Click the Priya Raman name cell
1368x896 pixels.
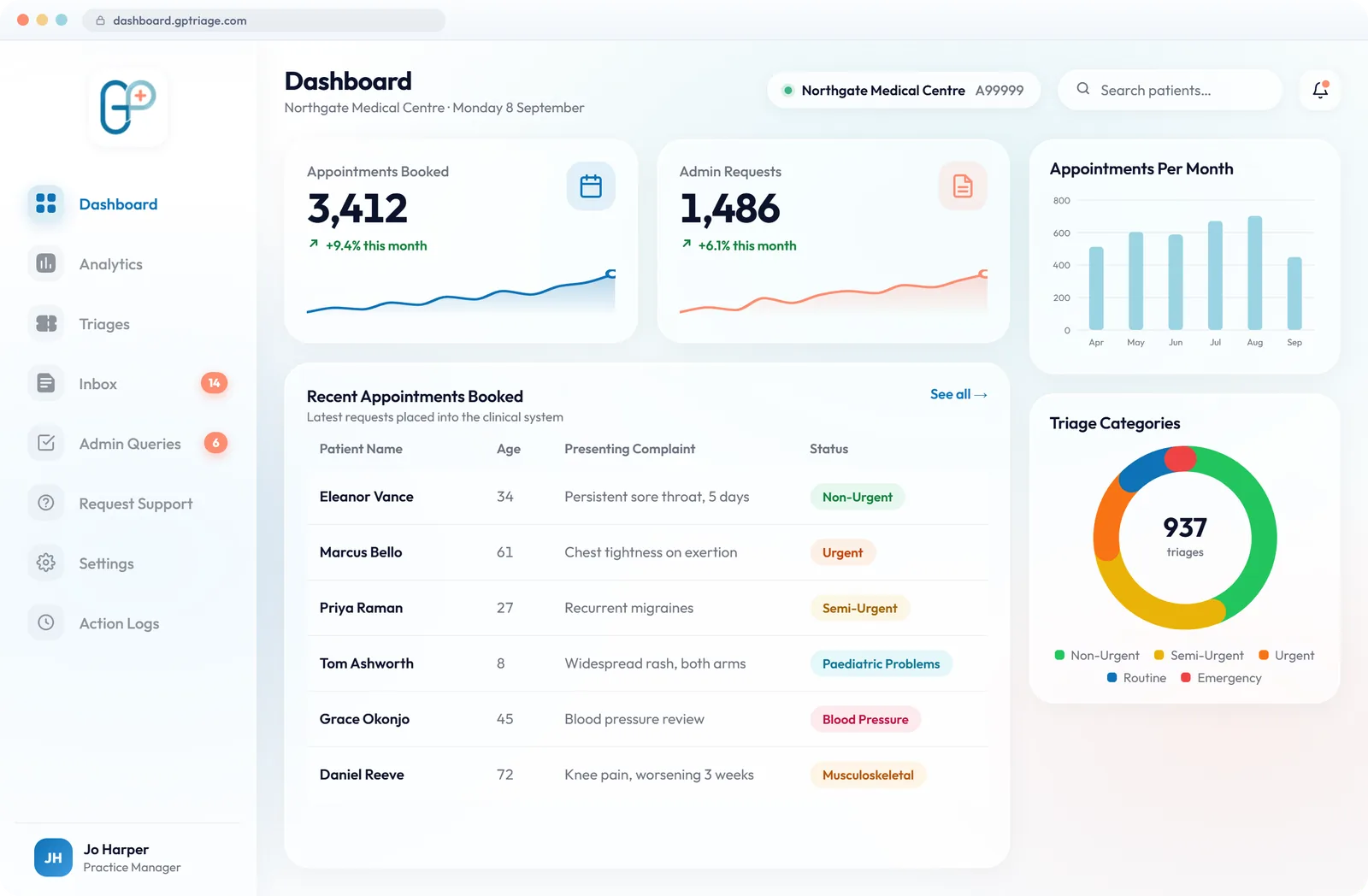pos(361,608)
